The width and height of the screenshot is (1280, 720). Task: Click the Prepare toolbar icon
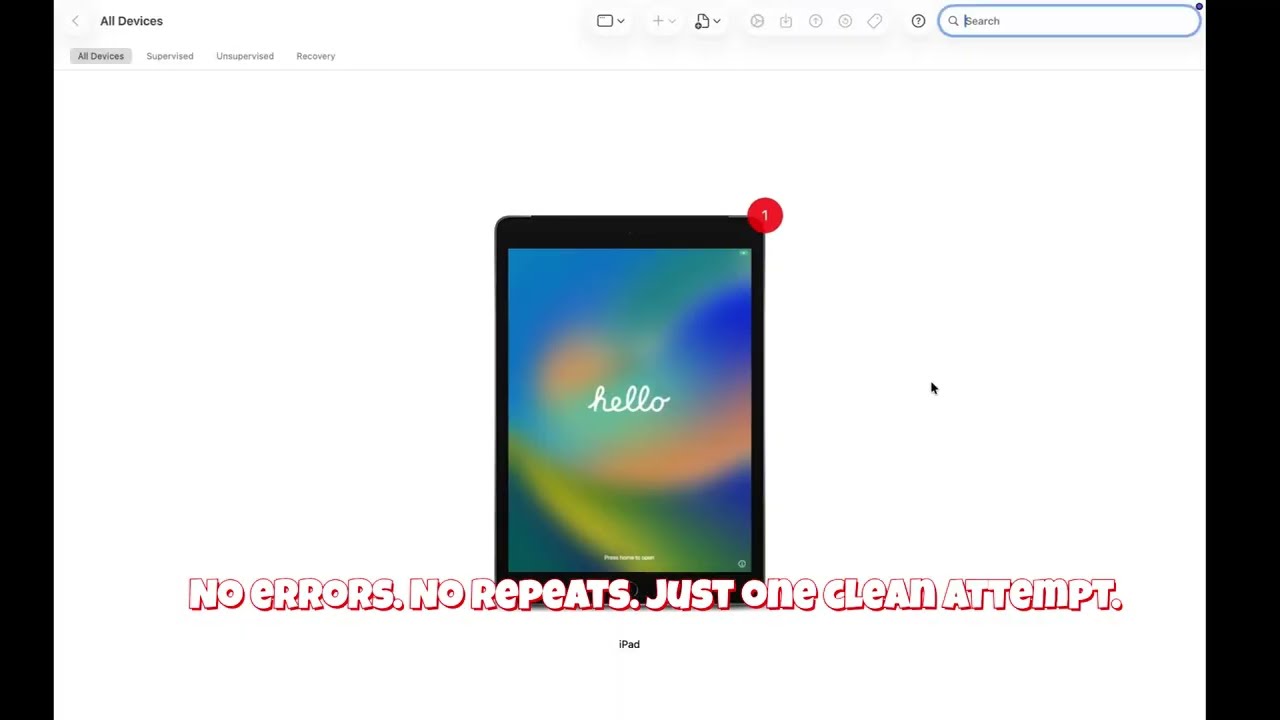click(757, 21)
